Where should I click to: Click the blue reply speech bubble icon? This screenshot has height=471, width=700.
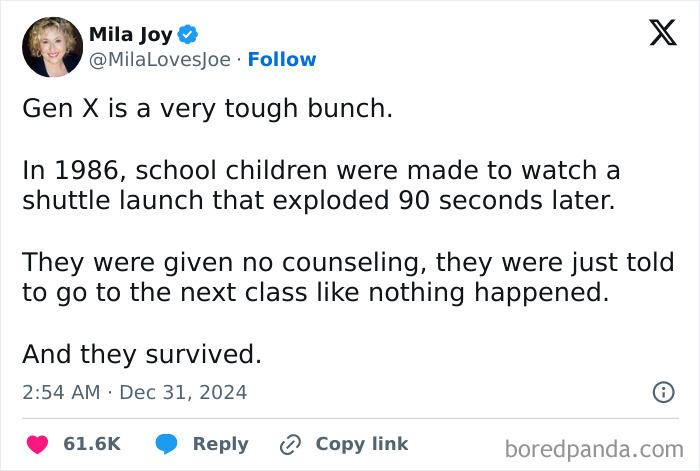pyautogui.click(x=167, y=444)
